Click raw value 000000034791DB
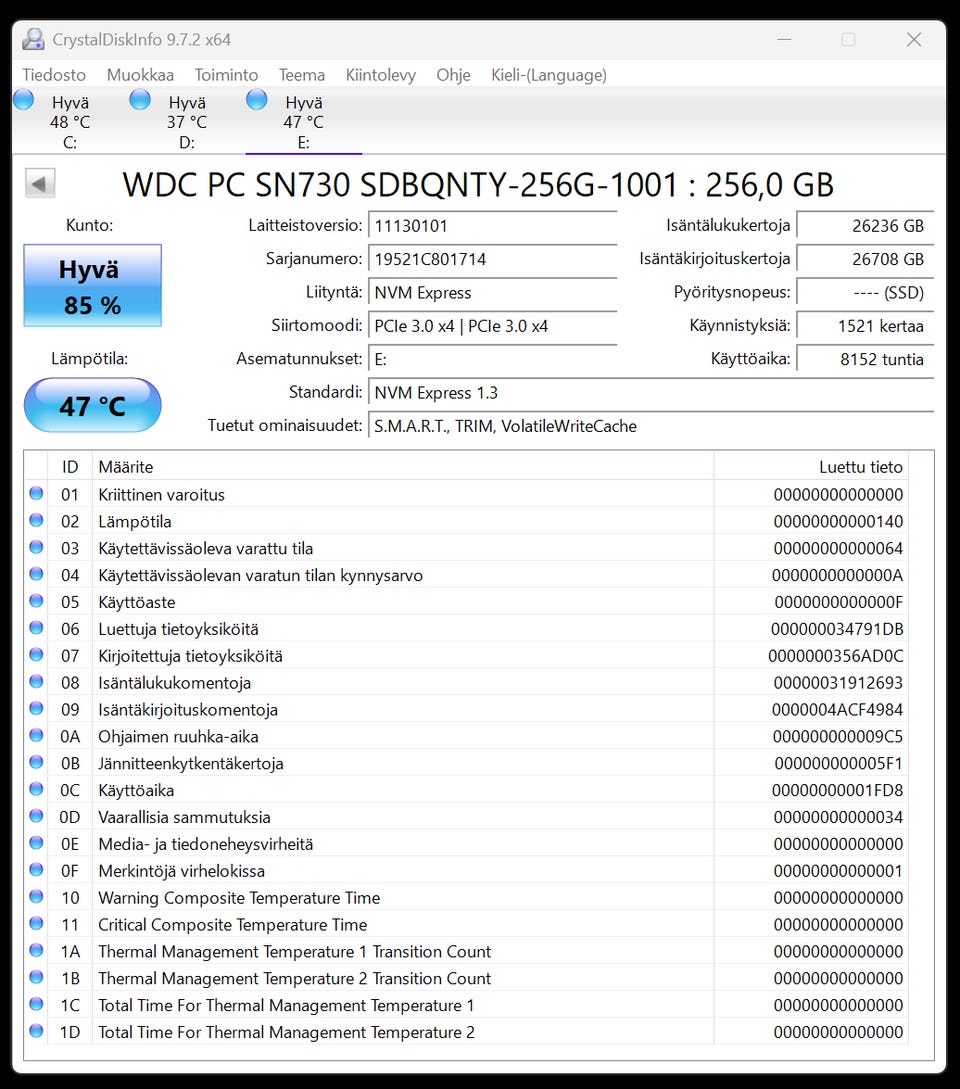Image resolution: width=960 pixels, height=1089 pixels. (837, 629)
